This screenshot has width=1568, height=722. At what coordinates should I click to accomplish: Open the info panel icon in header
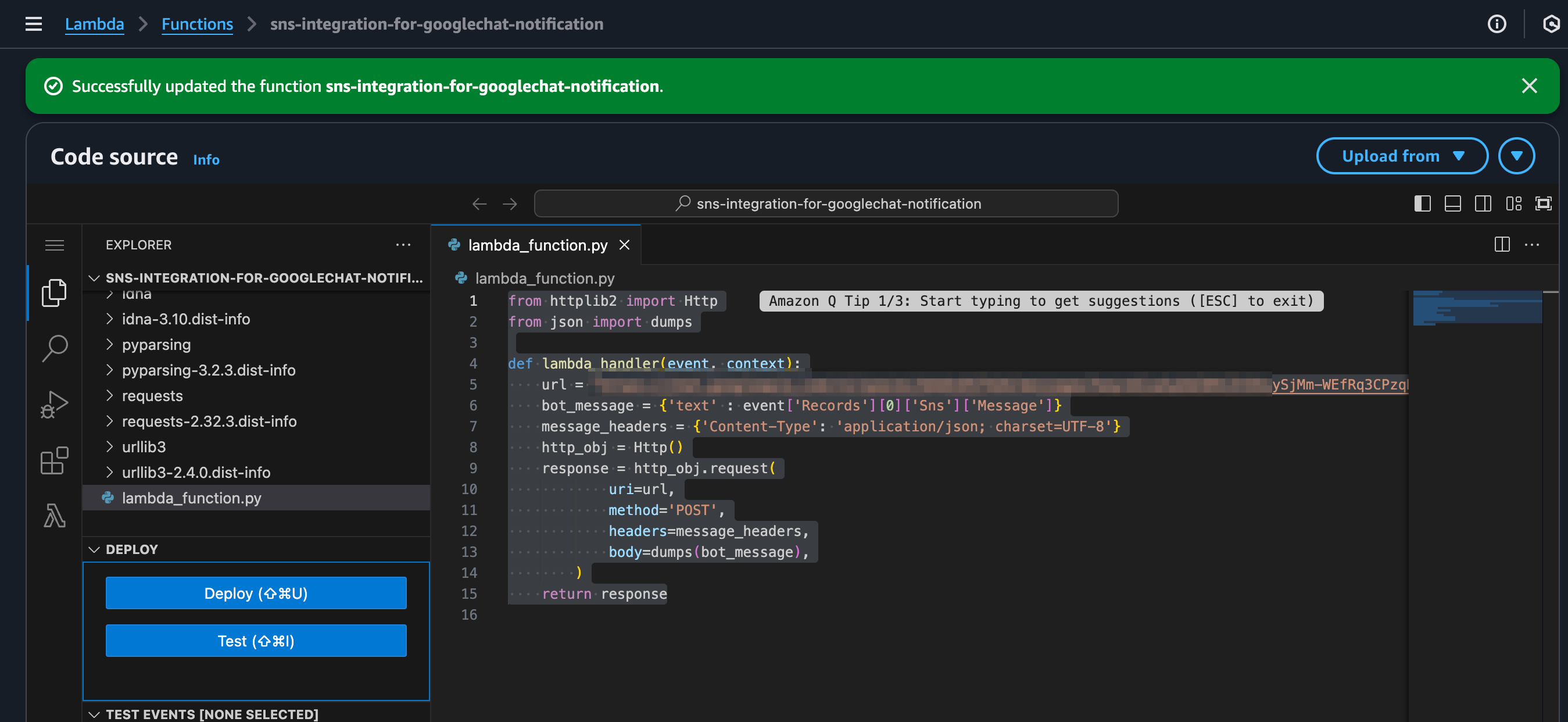[1497, 24]
